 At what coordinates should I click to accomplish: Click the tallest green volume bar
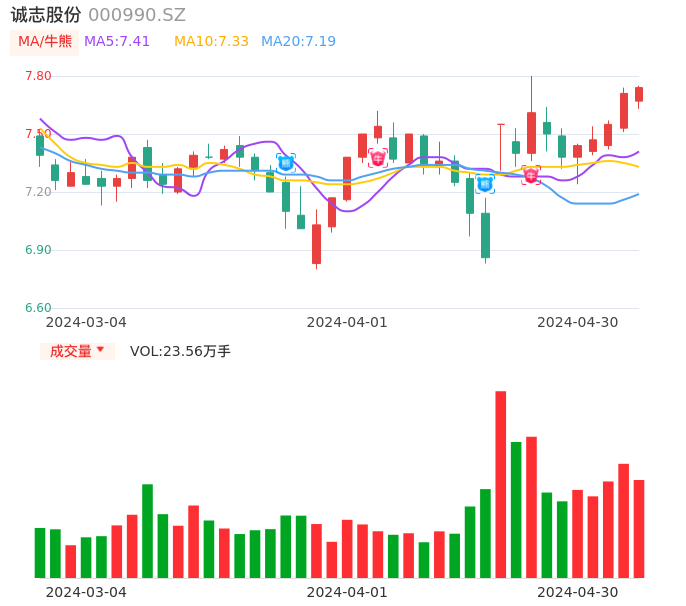click(x=516, y=509)
